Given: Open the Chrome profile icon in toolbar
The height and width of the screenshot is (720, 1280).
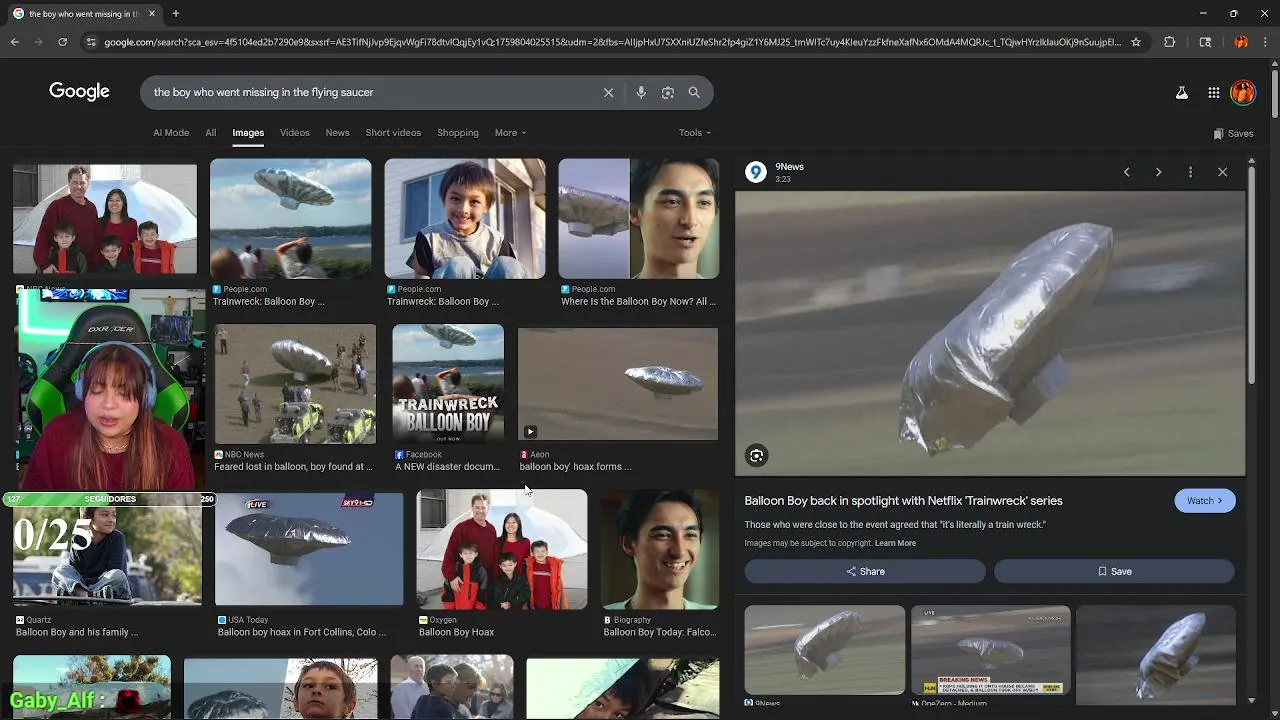Looking at the screenshot, I should click(1241, 42).
